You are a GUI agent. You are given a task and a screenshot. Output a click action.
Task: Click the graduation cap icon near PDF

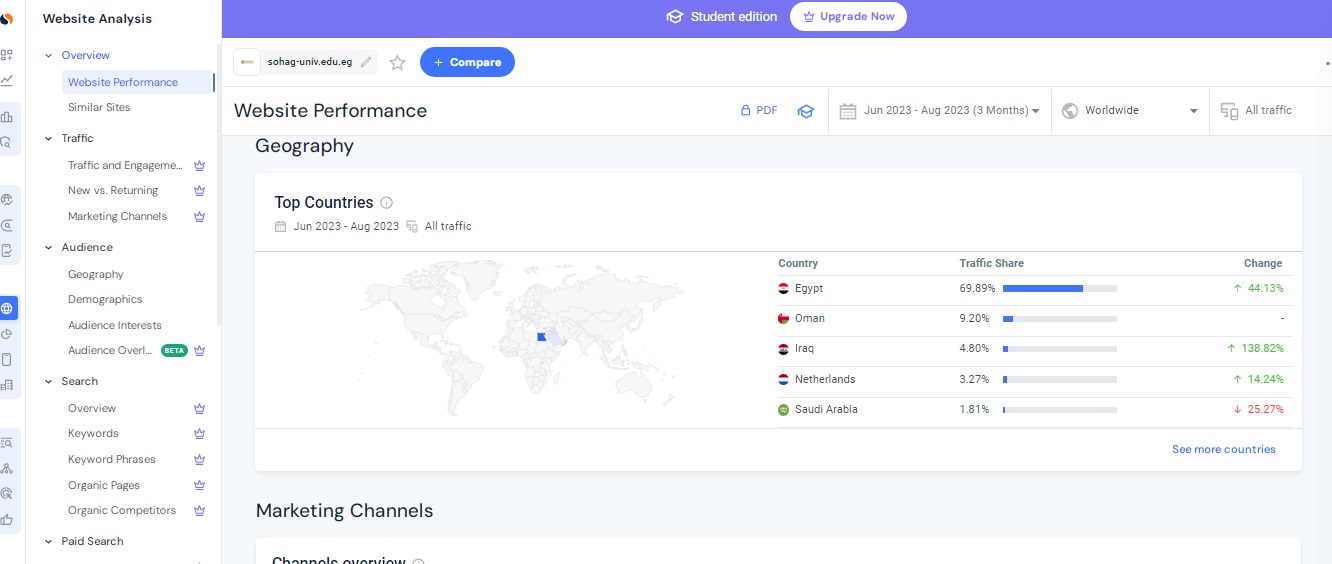[805, 111]
